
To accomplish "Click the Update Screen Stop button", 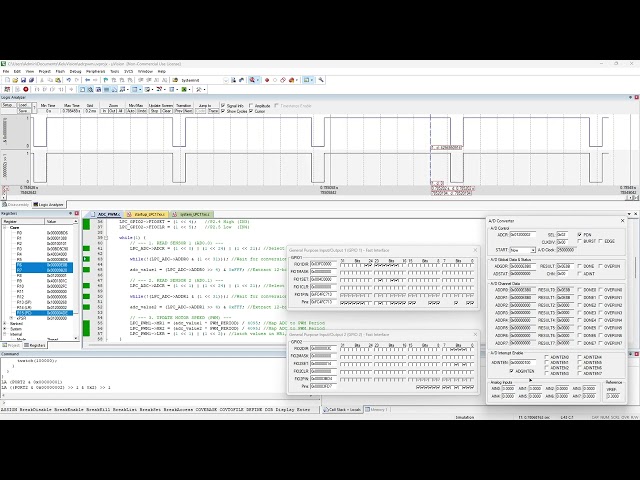I will point(154,111).
